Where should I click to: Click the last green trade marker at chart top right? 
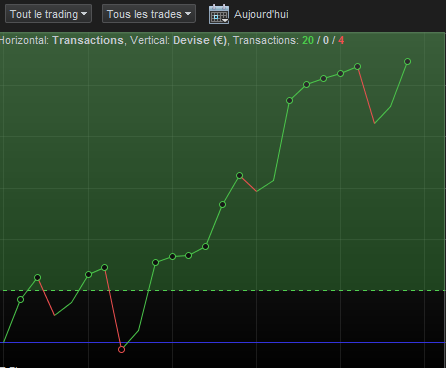[407, 61]
